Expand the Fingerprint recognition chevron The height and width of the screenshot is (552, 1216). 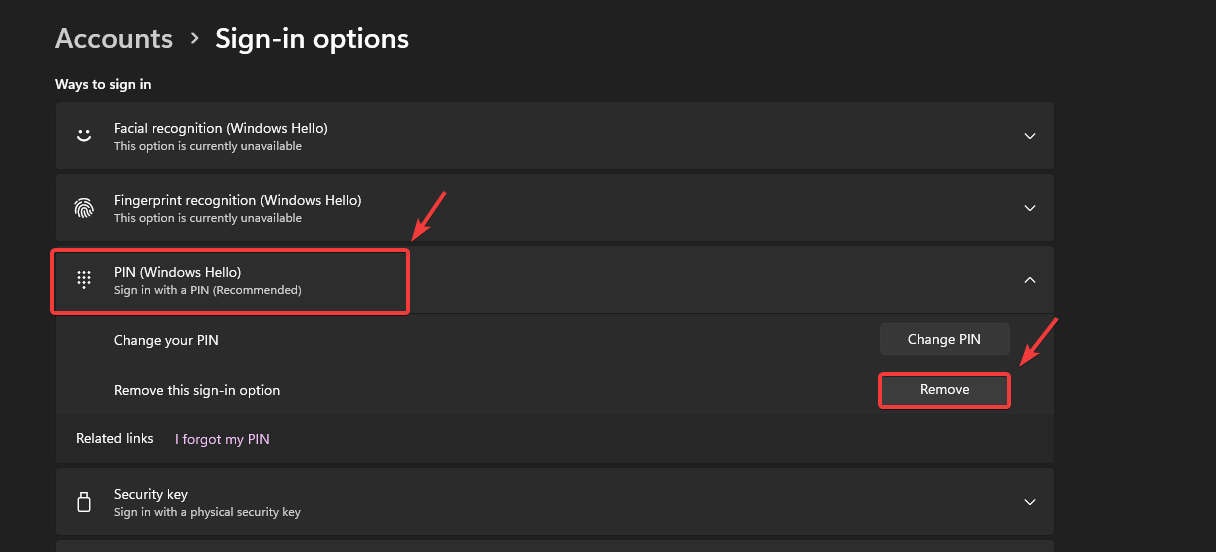pyautogui.click(x=1029, y=208)
